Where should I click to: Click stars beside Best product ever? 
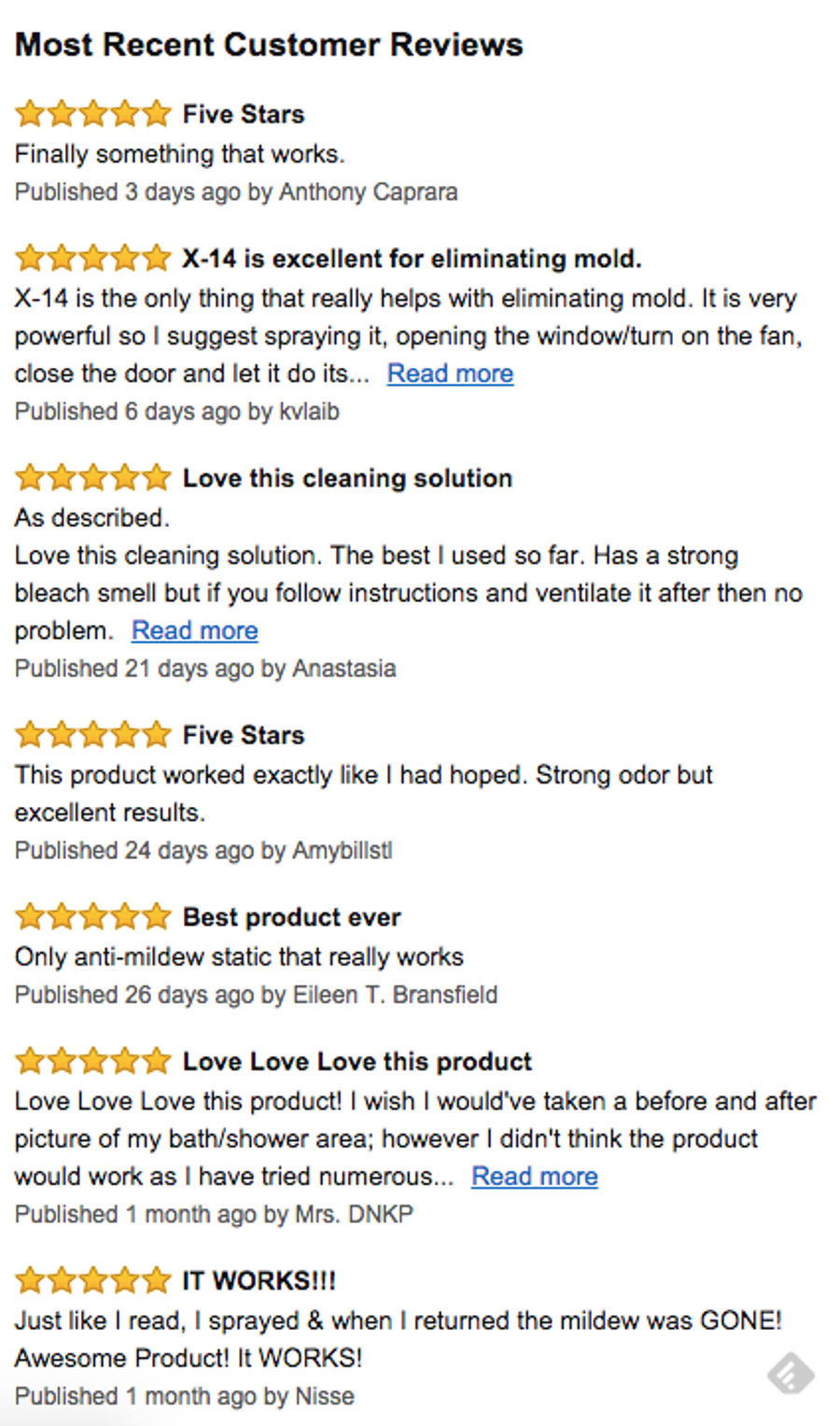[93, 916]
